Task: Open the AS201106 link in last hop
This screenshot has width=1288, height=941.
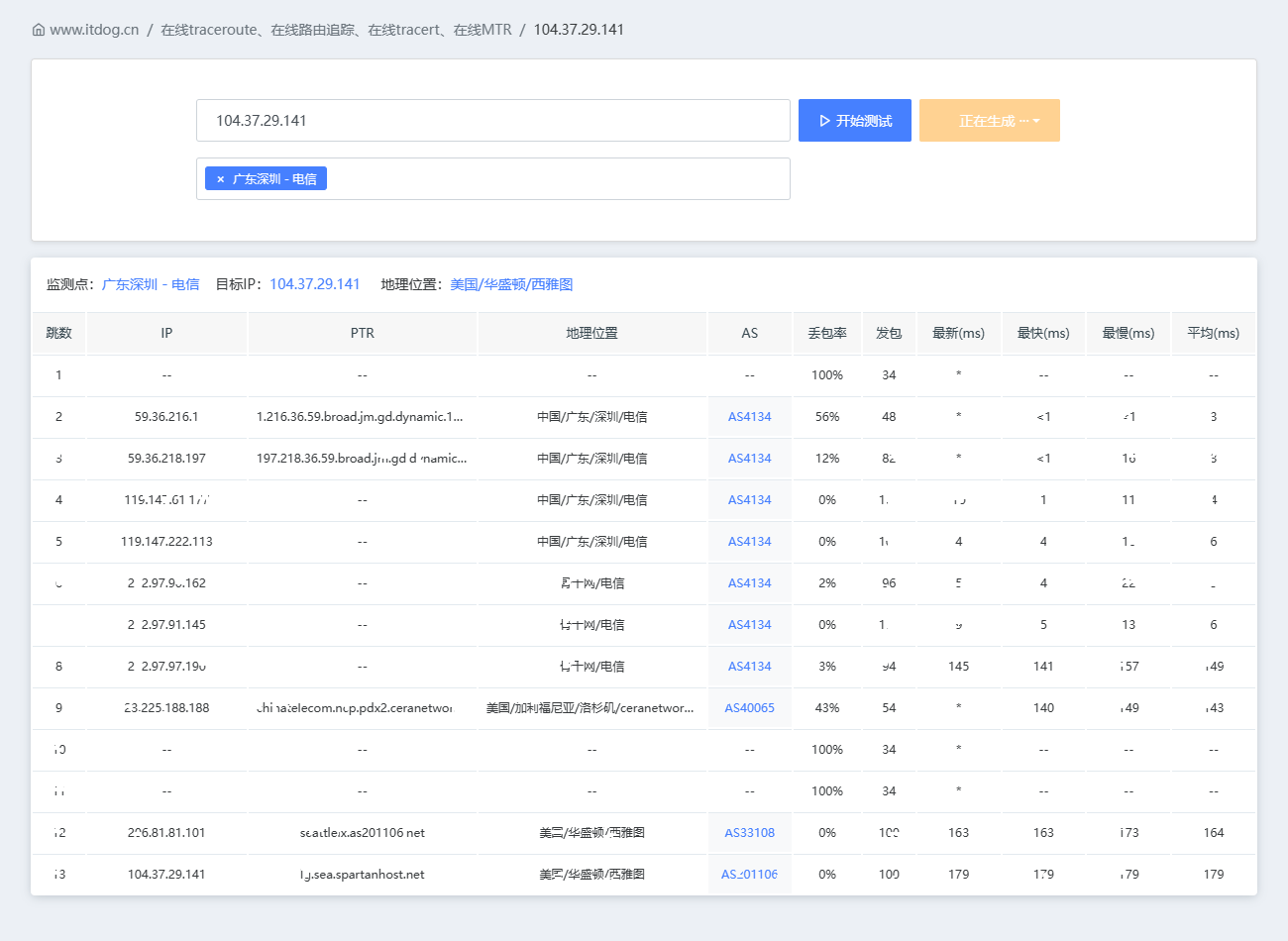Action: click(750, 875)
